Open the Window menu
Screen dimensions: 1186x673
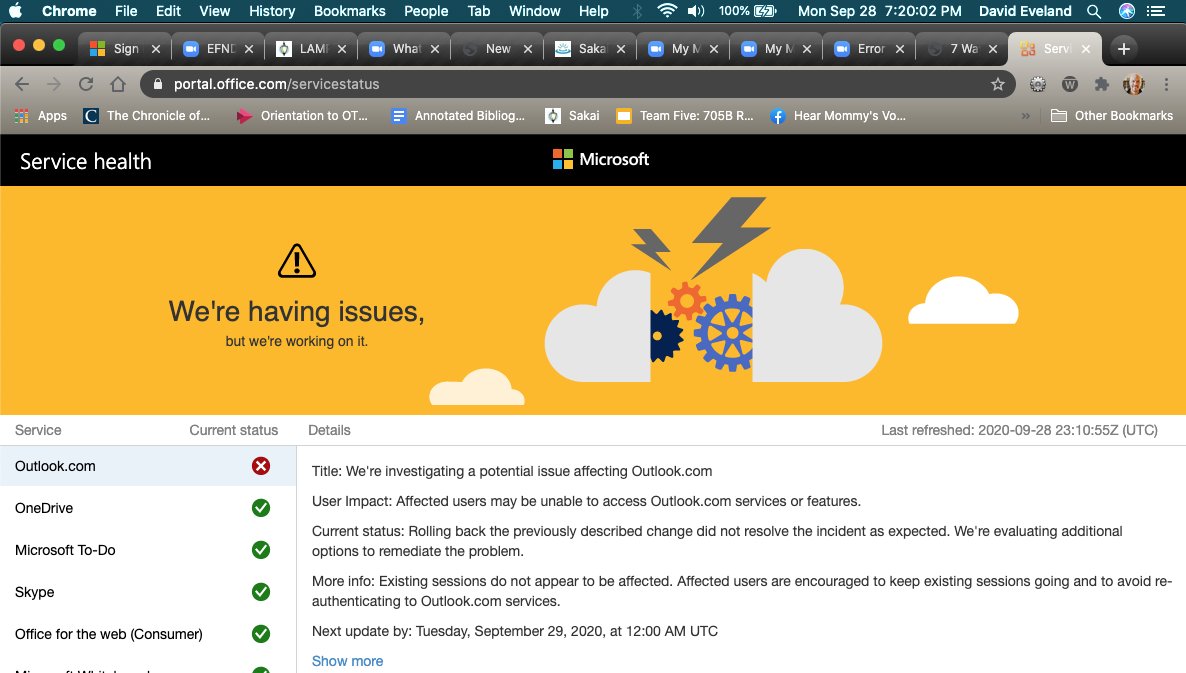click(x=535, y=11)
